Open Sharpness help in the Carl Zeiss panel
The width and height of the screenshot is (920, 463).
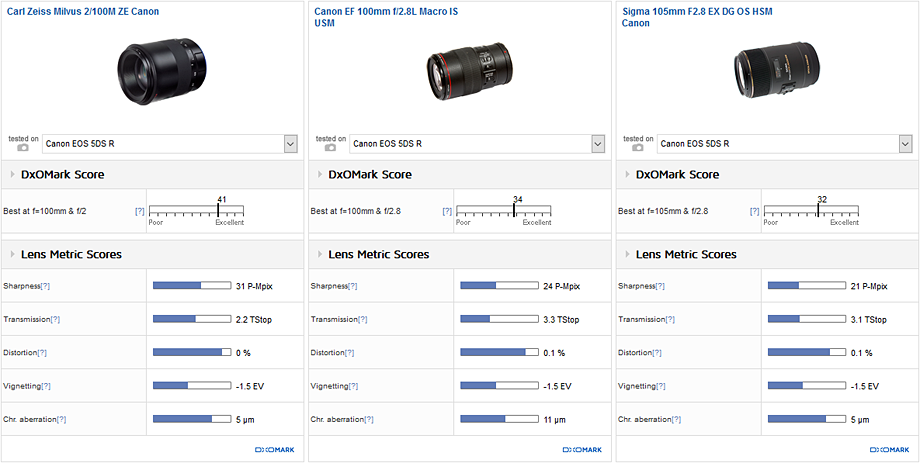click(x=45, y=286)
